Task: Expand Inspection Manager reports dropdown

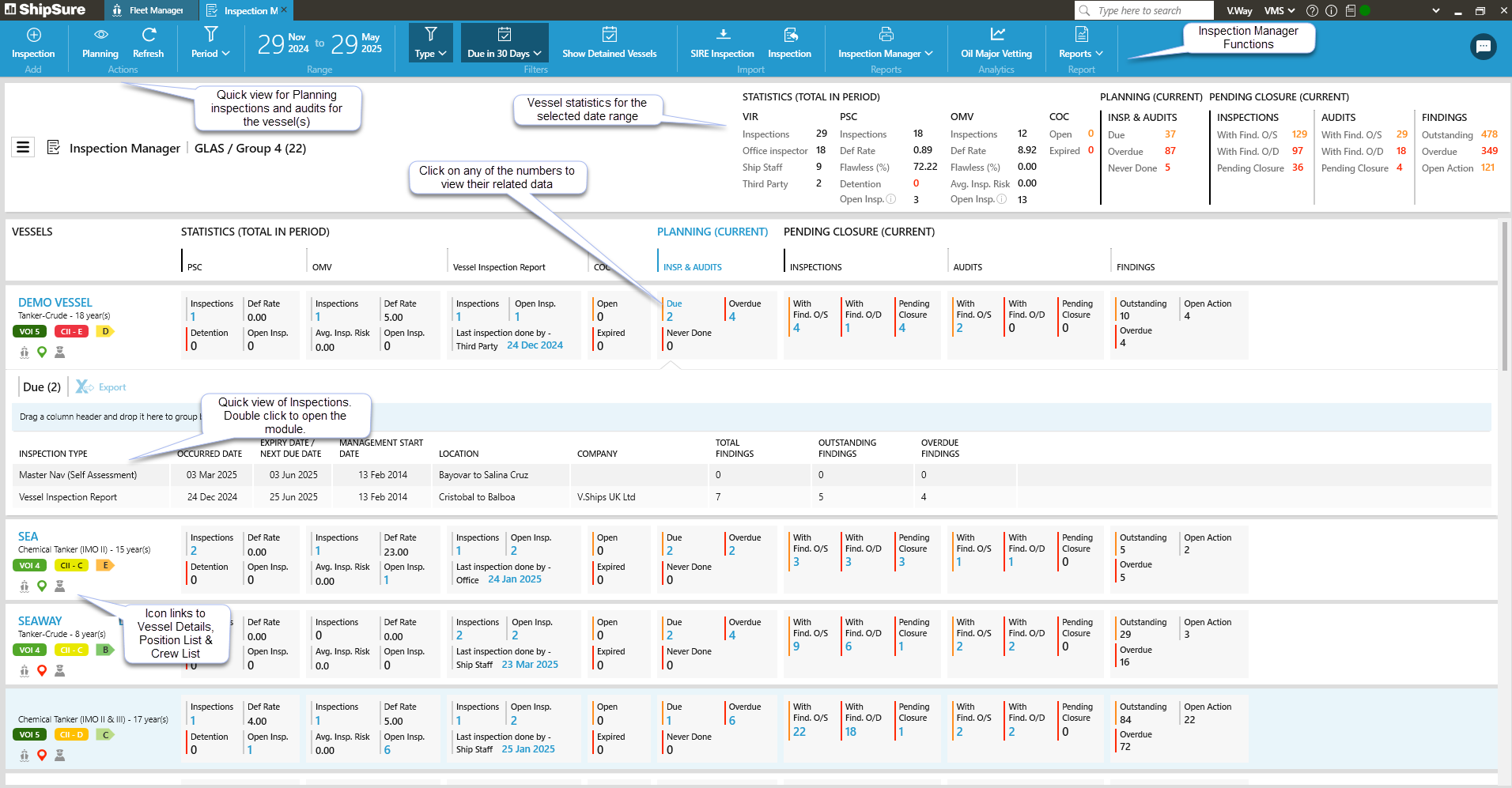Action: [x=886, y=43]
